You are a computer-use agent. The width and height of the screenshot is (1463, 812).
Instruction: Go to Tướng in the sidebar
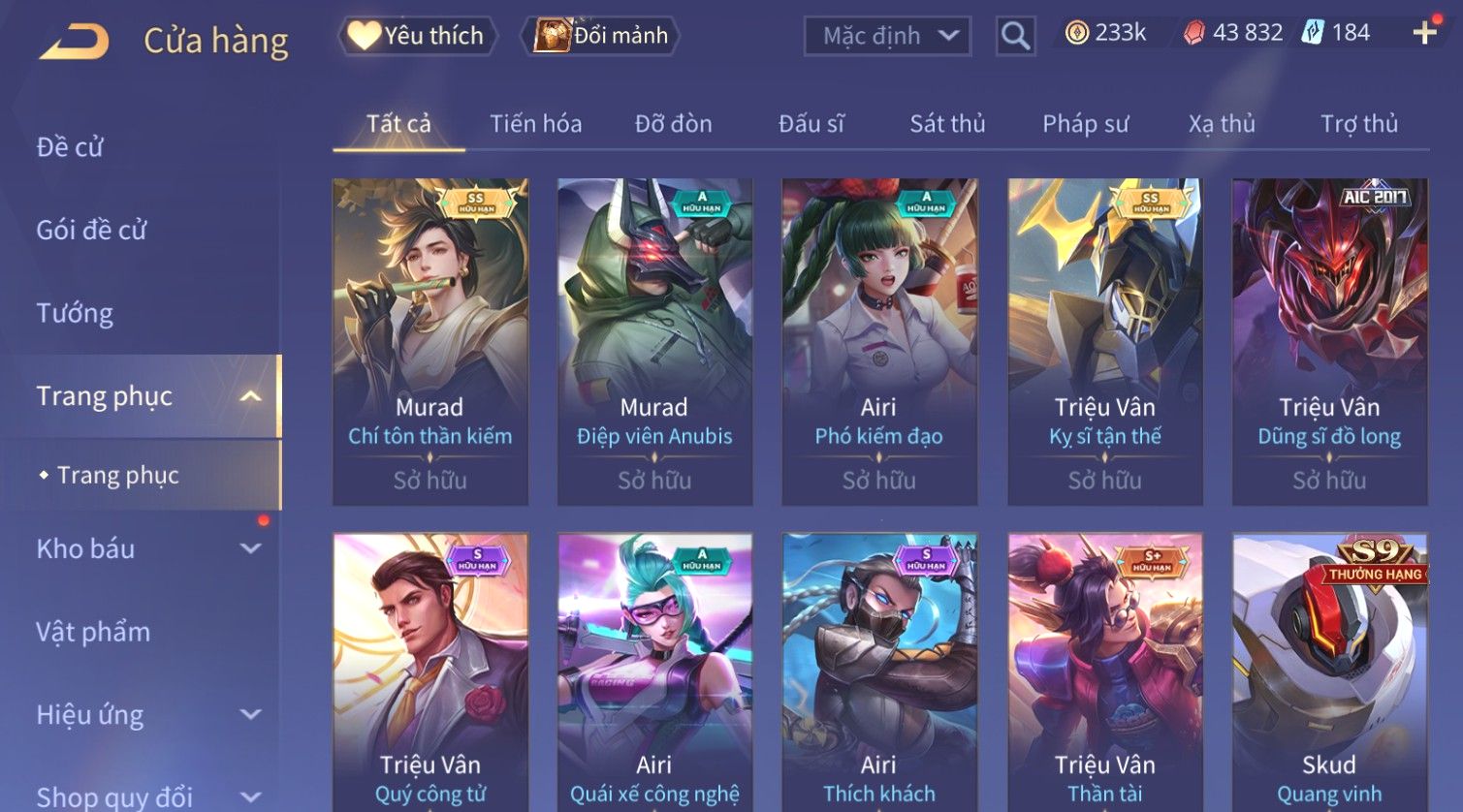tap(75, 313)
